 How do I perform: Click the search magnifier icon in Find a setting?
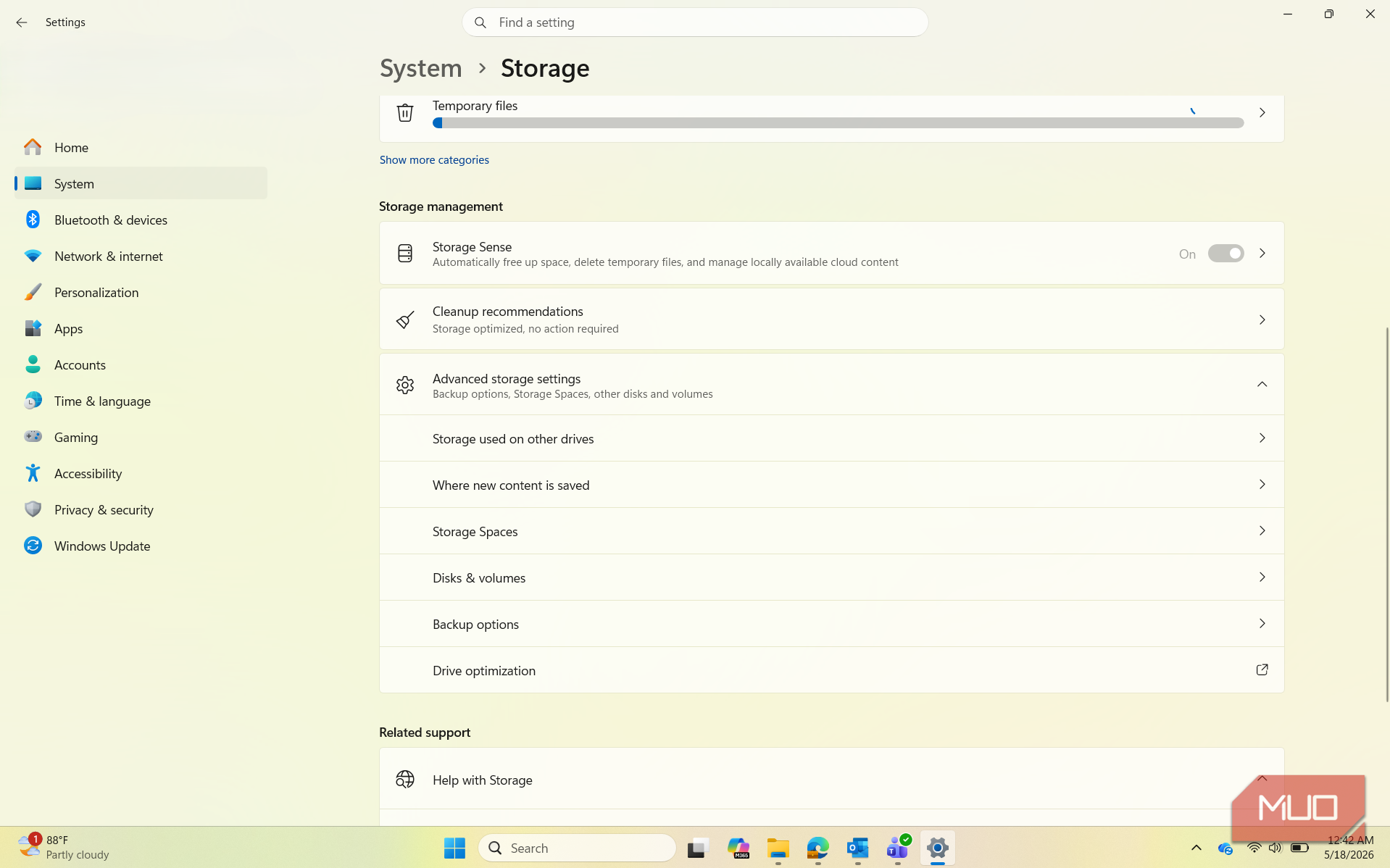(x=480, y=22)
